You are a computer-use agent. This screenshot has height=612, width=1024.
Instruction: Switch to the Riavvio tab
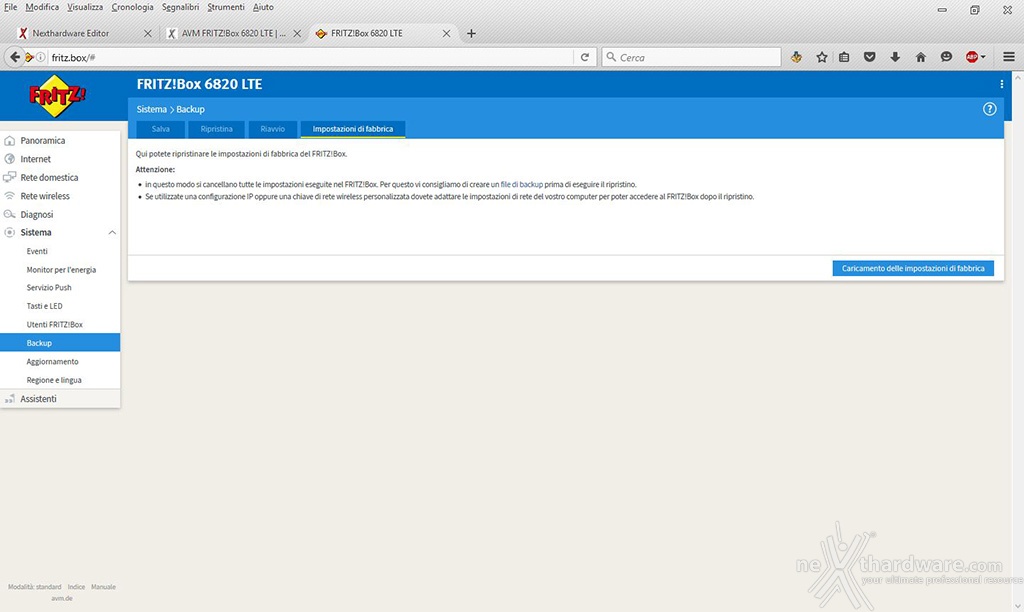[272, 129]
